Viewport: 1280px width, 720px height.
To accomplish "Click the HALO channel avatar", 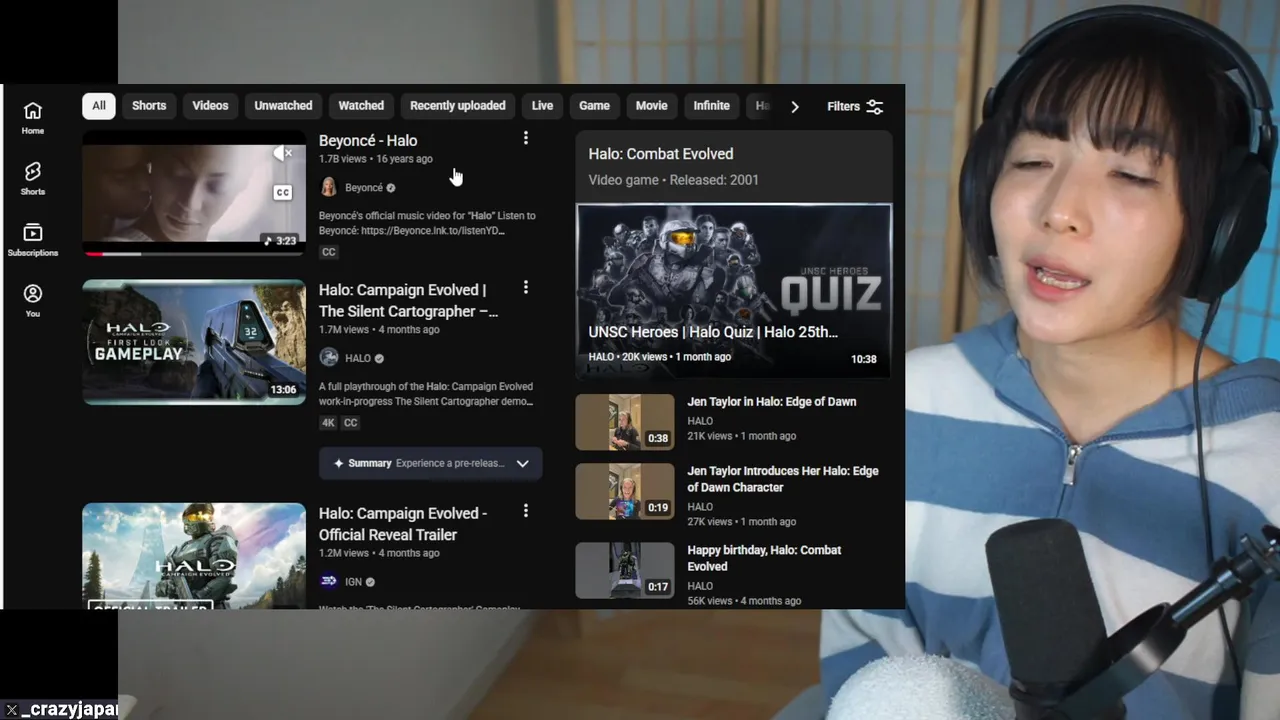I will click(328, 357).
